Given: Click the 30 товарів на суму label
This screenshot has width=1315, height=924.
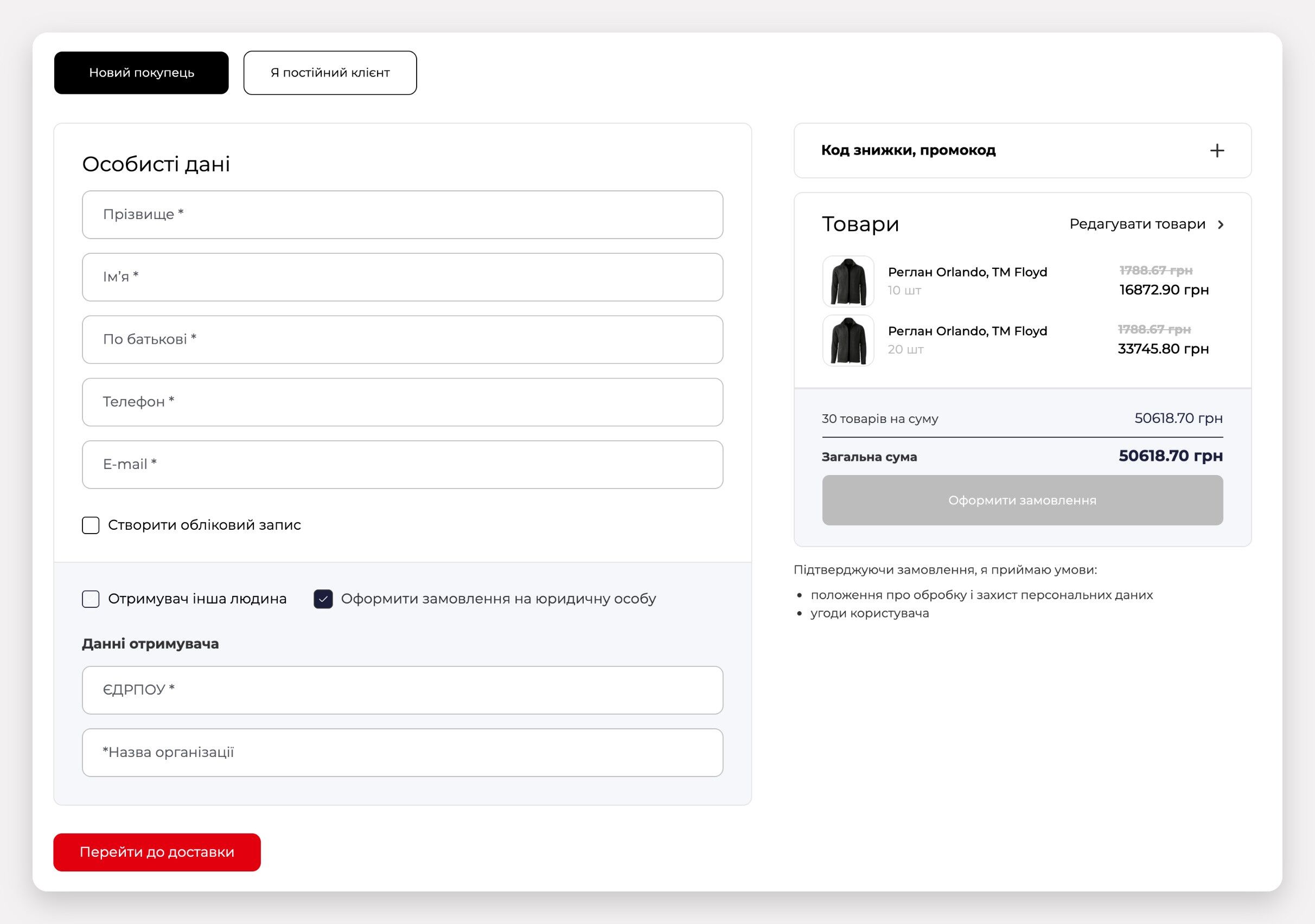Looking at the screenshot, I should click(880, 419).
